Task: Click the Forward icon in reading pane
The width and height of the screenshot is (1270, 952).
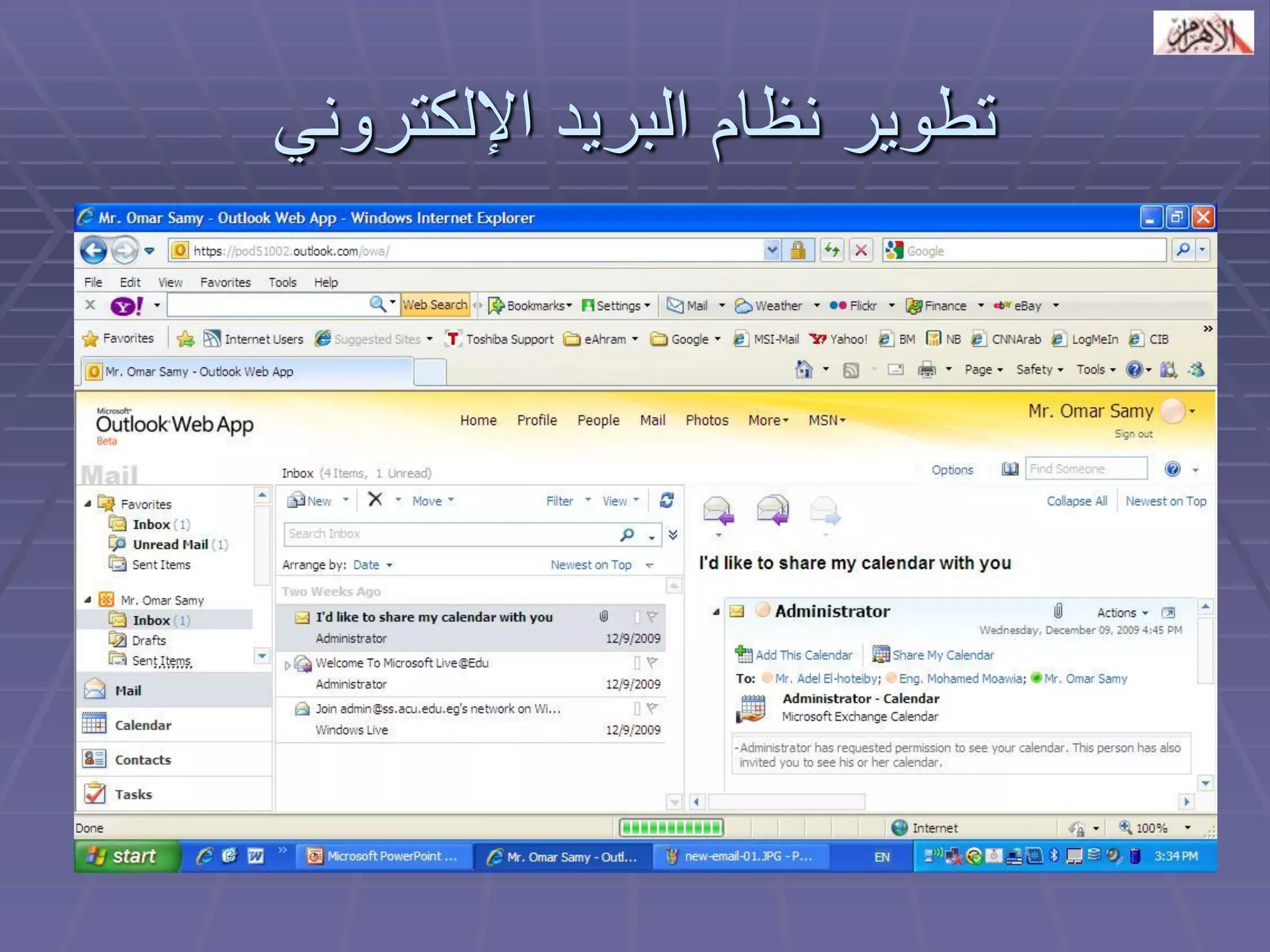Action: [x=825, y=511]
